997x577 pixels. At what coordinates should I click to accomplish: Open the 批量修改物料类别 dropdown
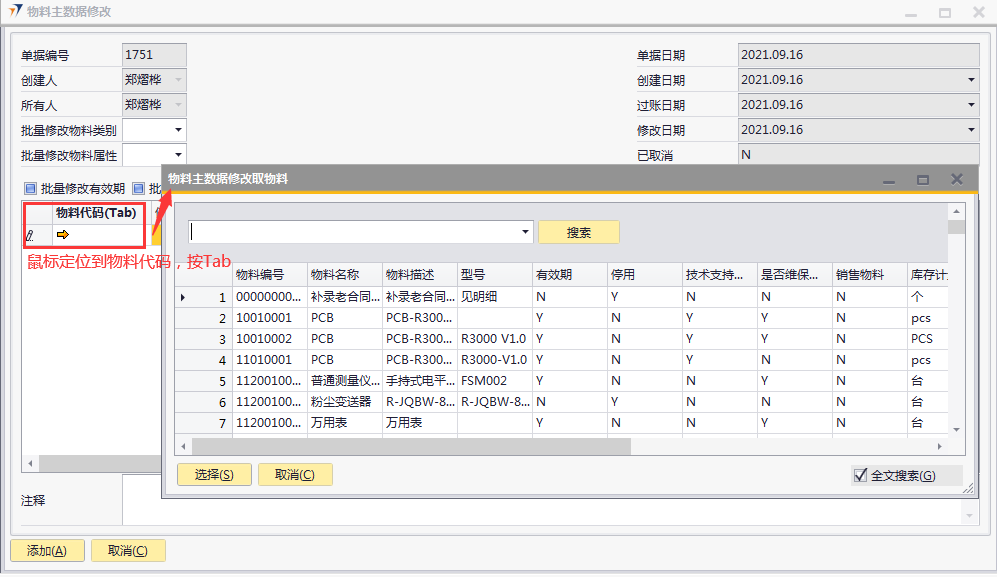coord(178,130)
